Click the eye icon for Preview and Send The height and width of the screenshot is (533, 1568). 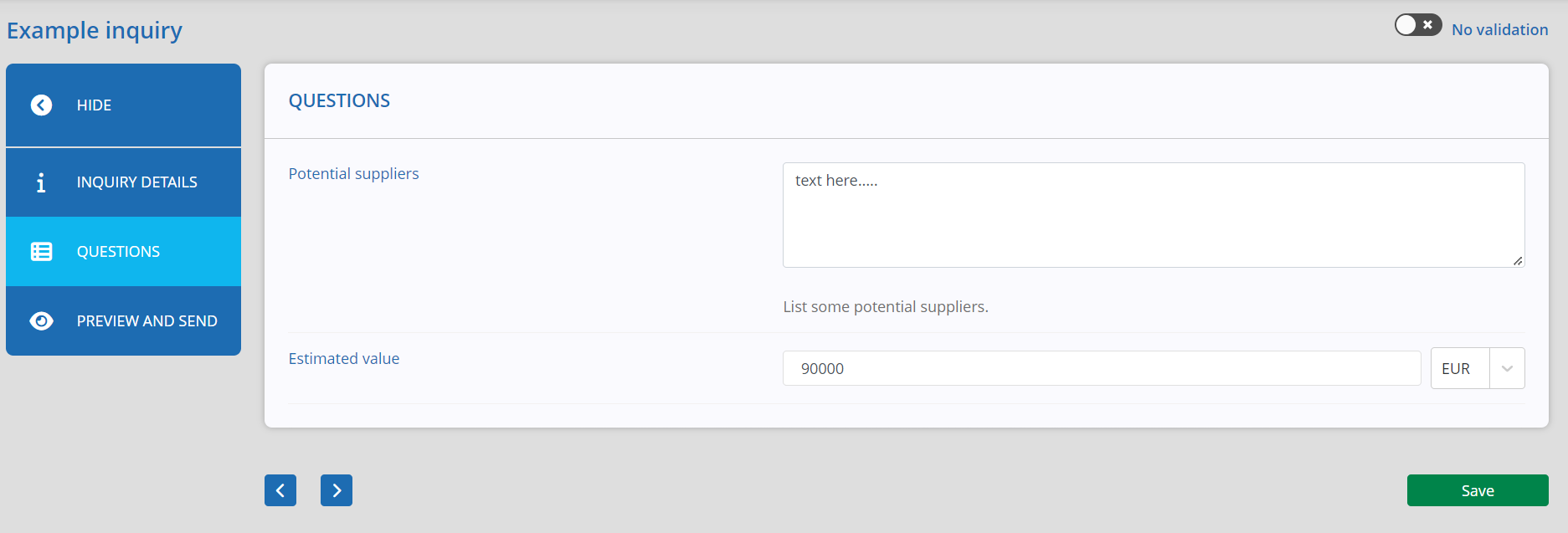[41, 321]
